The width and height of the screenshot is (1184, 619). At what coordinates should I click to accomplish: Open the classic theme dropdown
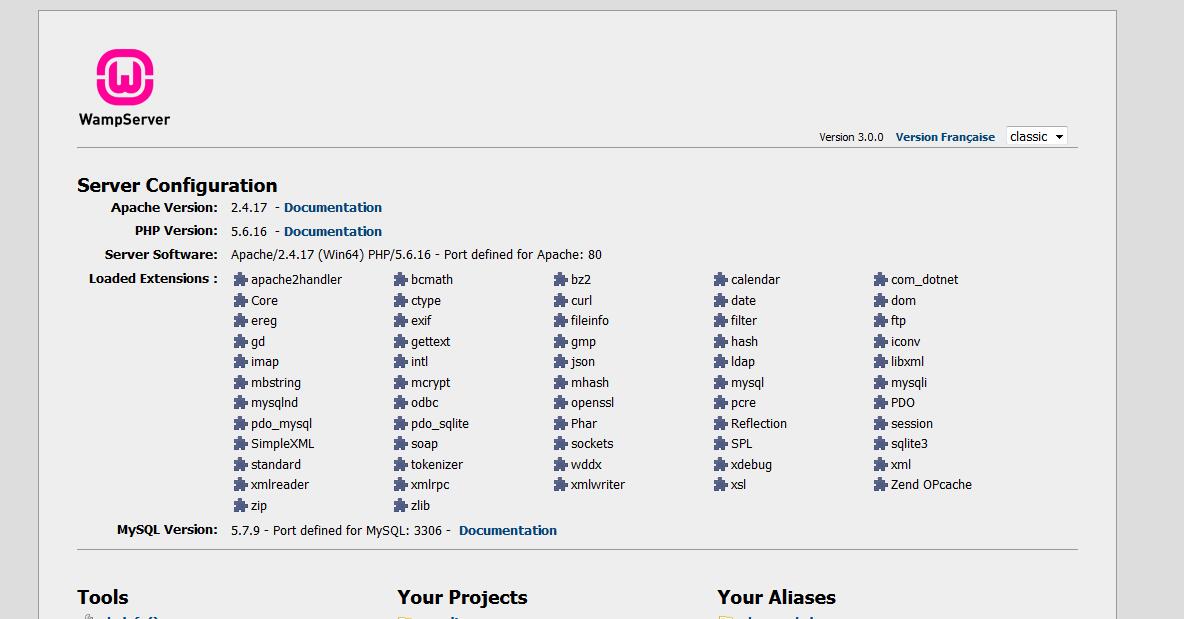click(1036, 137)
